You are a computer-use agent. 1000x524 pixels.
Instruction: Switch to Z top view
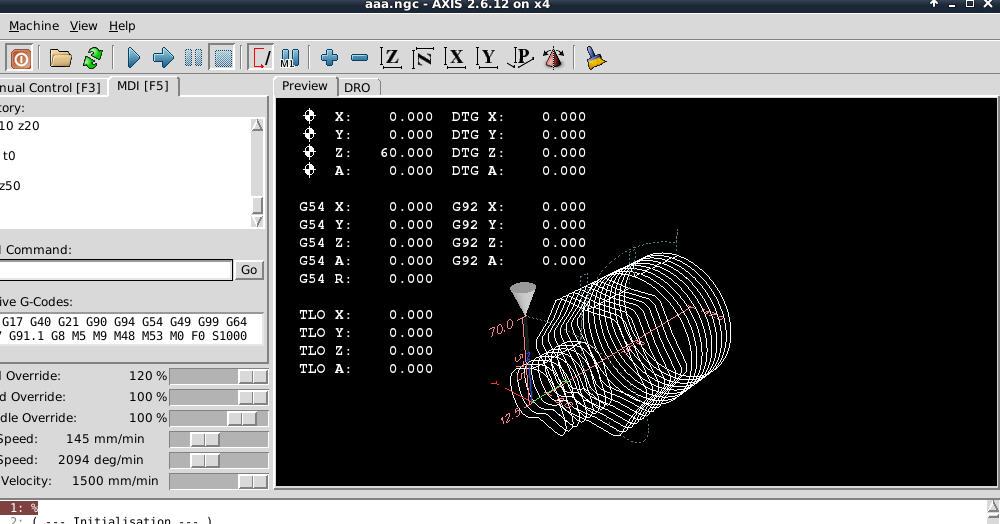tap(391, 58)
